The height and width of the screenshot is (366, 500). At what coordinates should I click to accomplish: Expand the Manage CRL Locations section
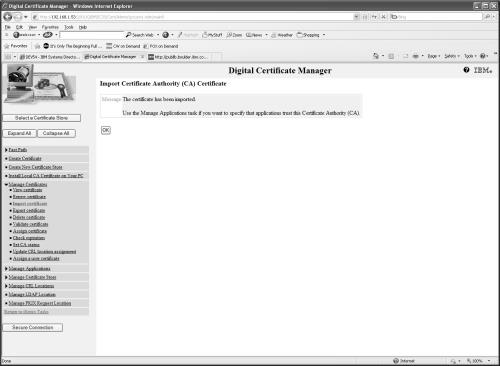pos(6,286)
